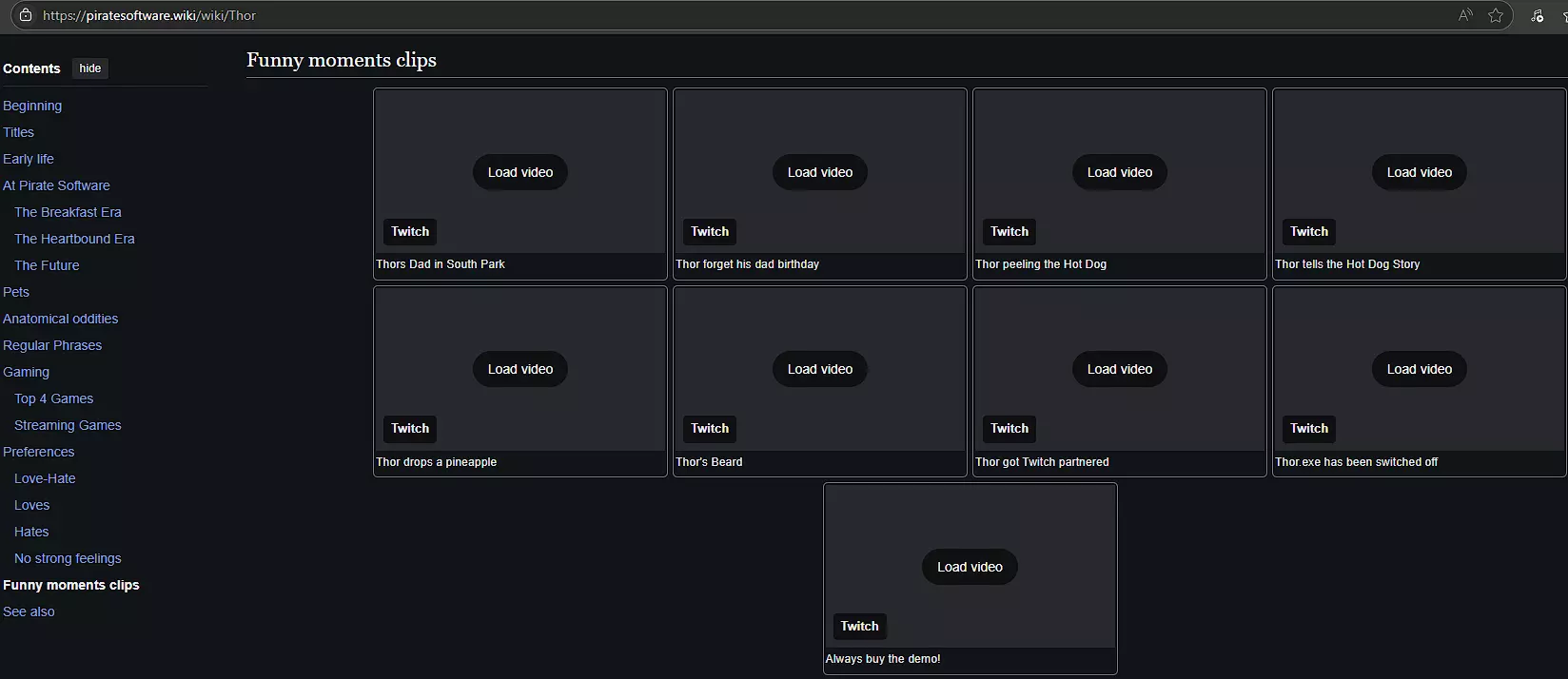Load video for Thor peeling the Hot Dog
1568x679 pixels.
[x=1120, y=172]
